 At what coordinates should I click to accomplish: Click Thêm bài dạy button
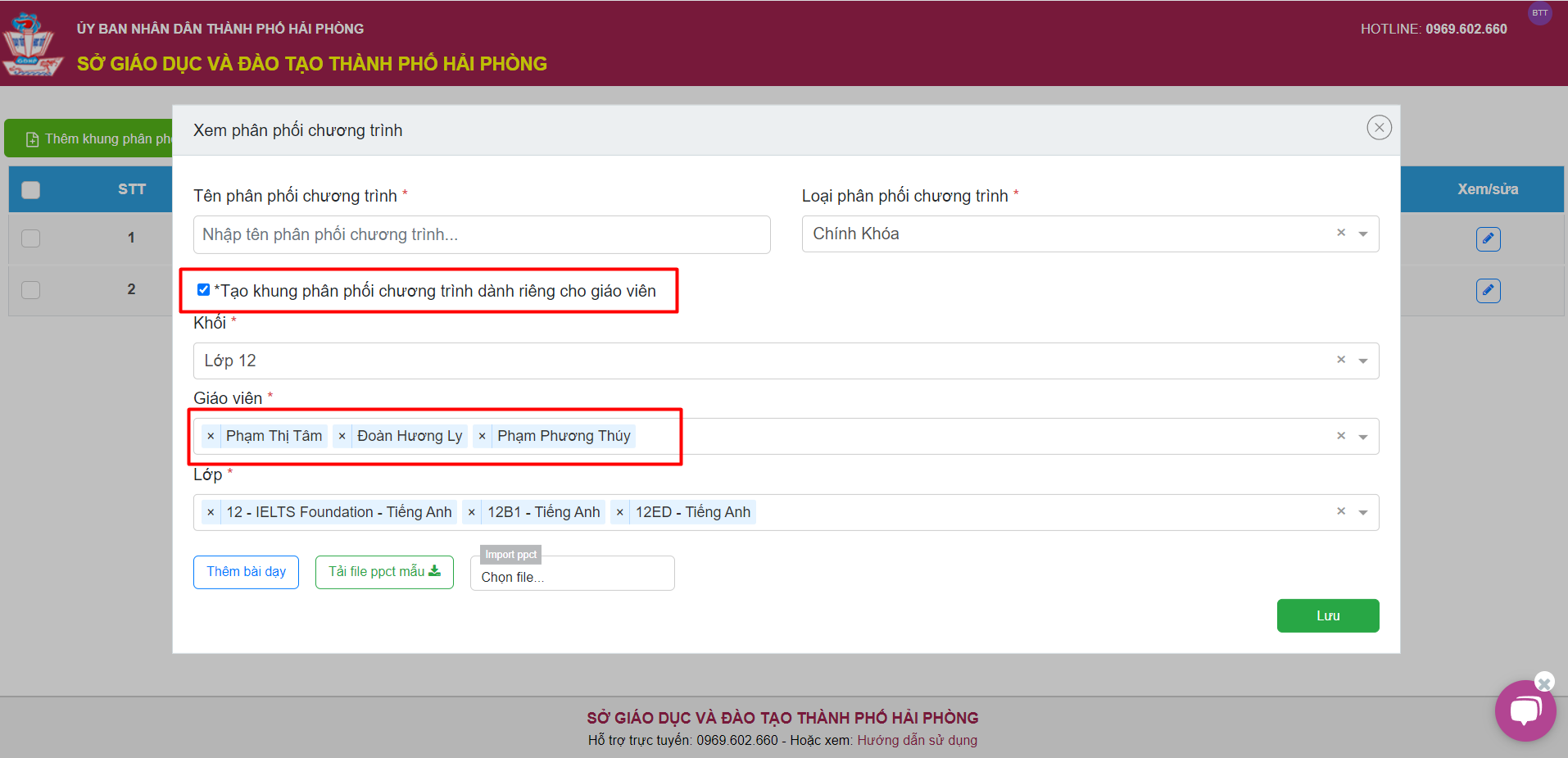click(x=246, y=572)
